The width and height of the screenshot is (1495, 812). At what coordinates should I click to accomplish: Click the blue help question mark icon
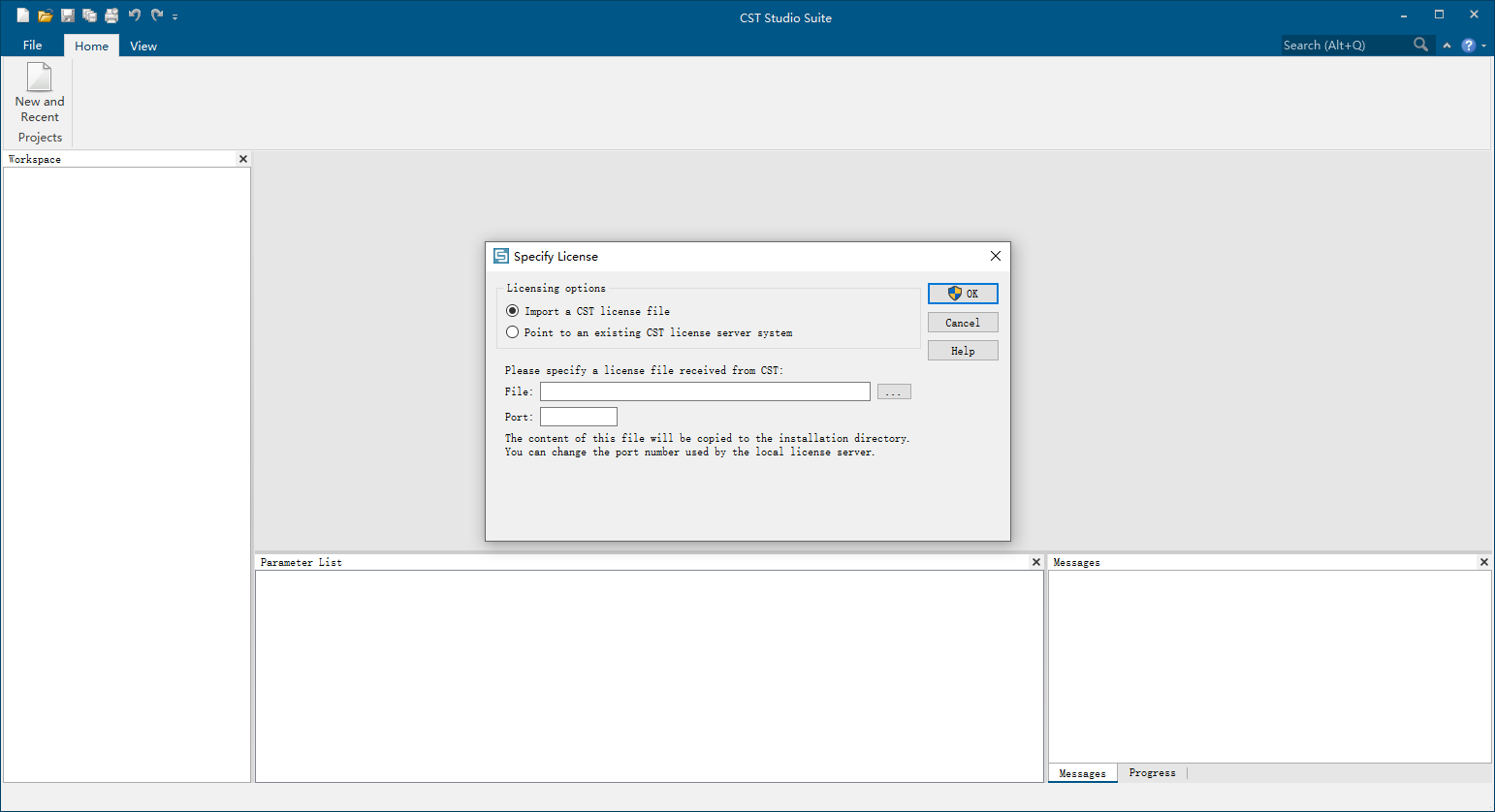tap(1468, 46)
